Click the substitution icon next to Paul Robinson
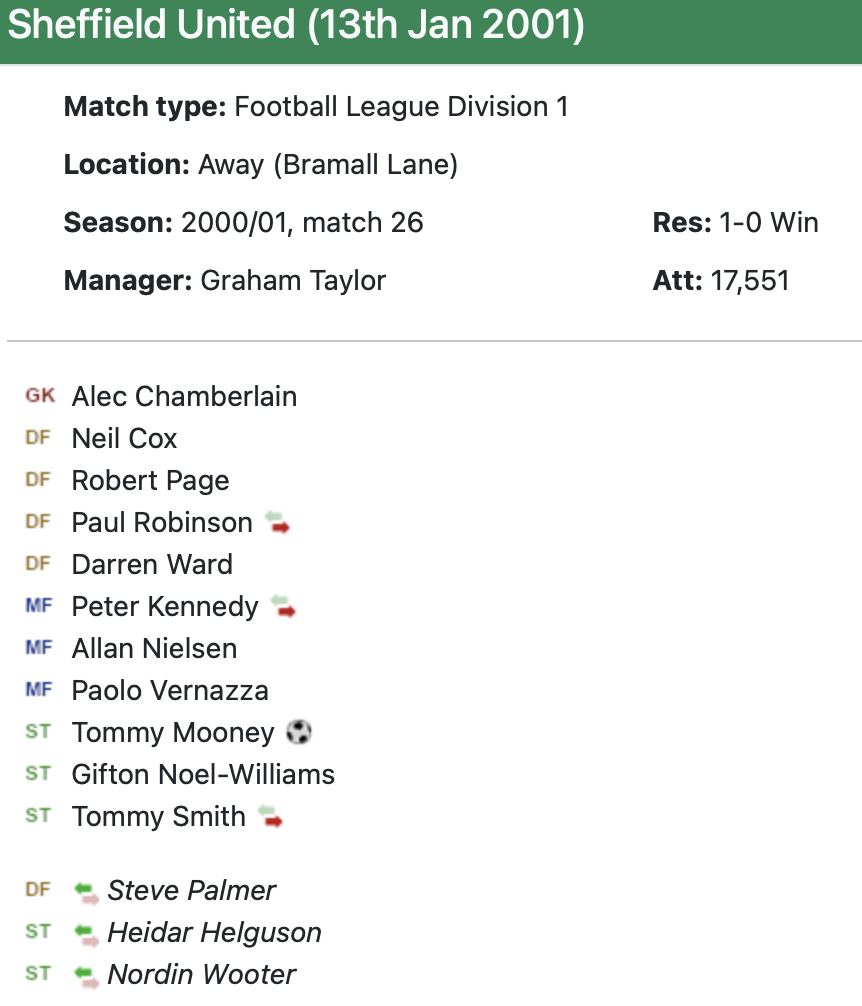862x1006 pixels. click(277, 522)
